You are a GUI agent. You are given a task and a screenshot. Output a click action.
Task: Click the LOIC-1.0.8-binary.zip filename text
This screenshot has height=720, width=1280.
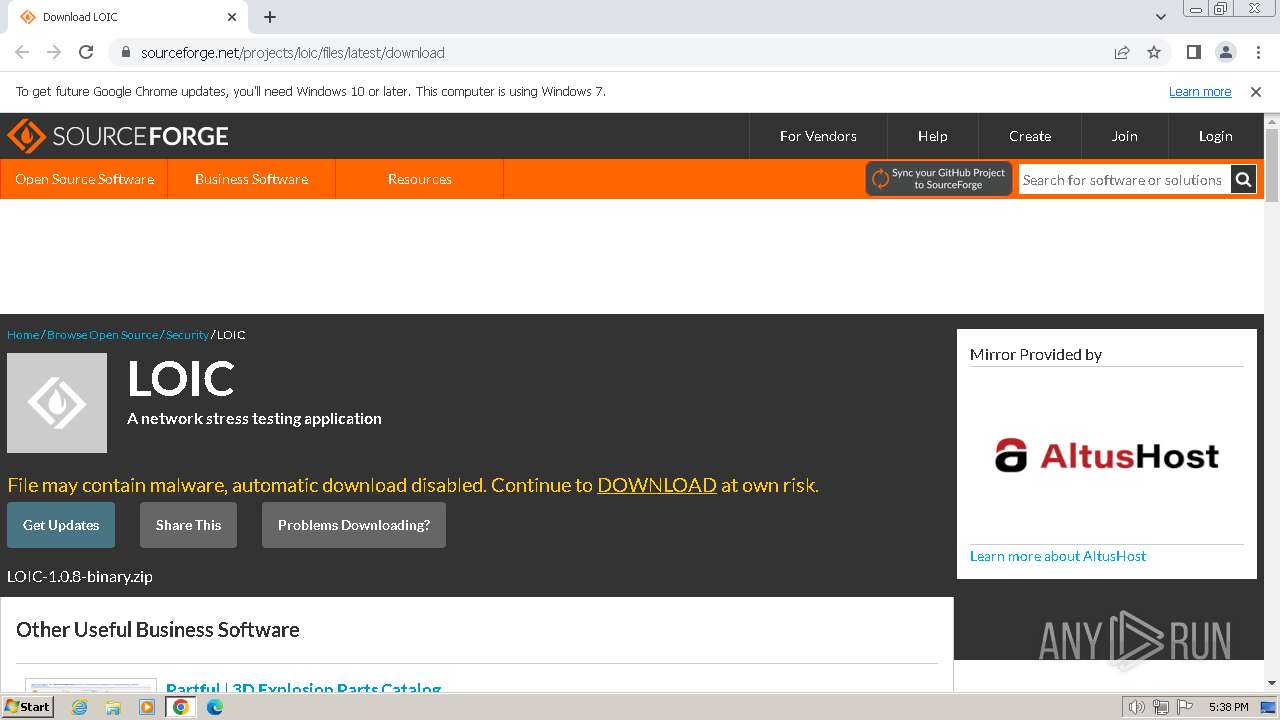pyautogui.click(x=80, y=576)
